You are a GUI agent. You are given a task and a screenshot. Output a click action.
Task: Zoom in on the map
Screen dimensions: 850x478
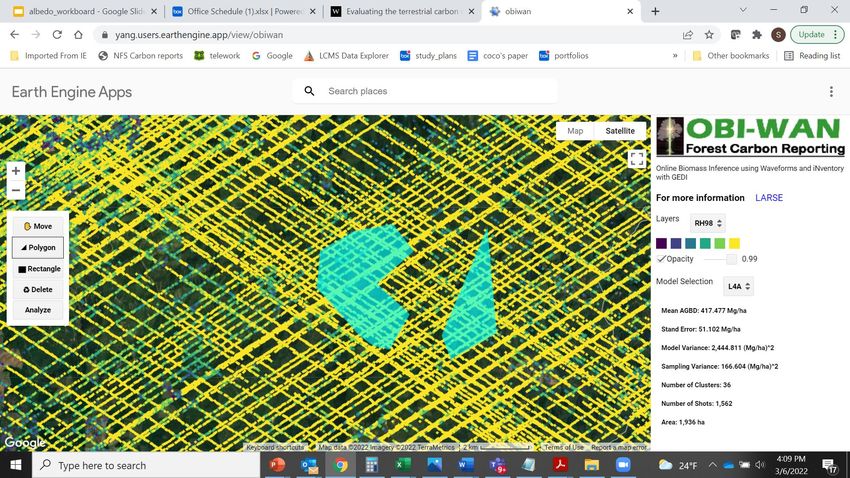click(16, 171)
